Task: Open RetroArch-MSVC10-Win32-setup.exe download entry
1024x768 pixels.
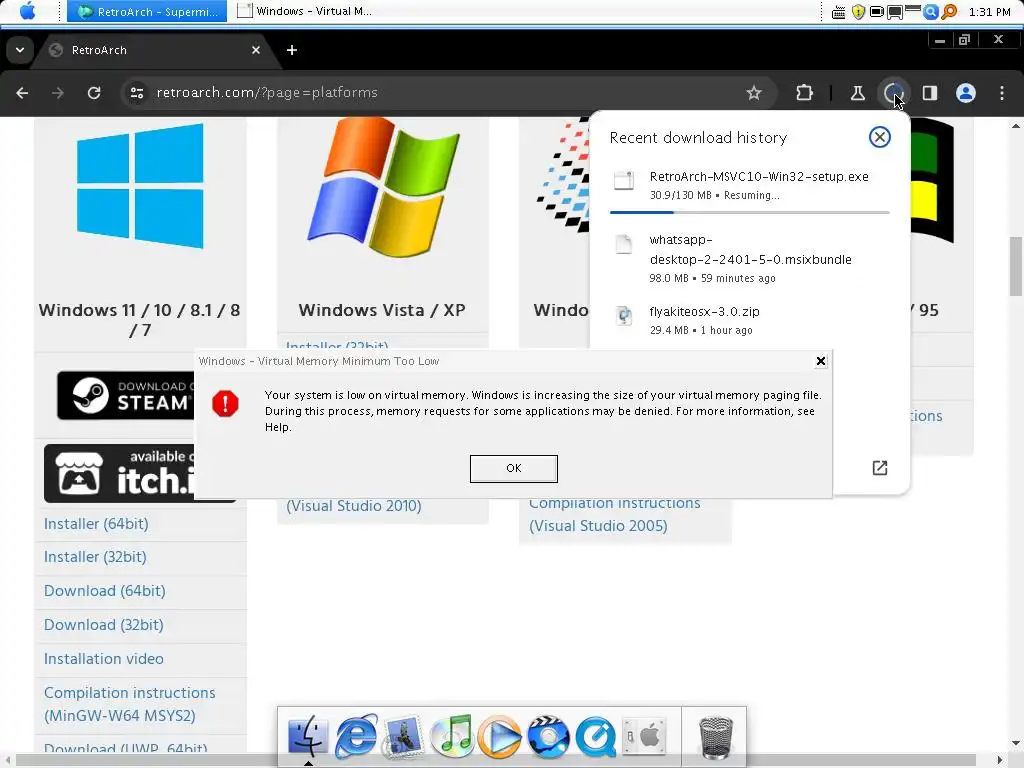Action: (x=750, y=186)
